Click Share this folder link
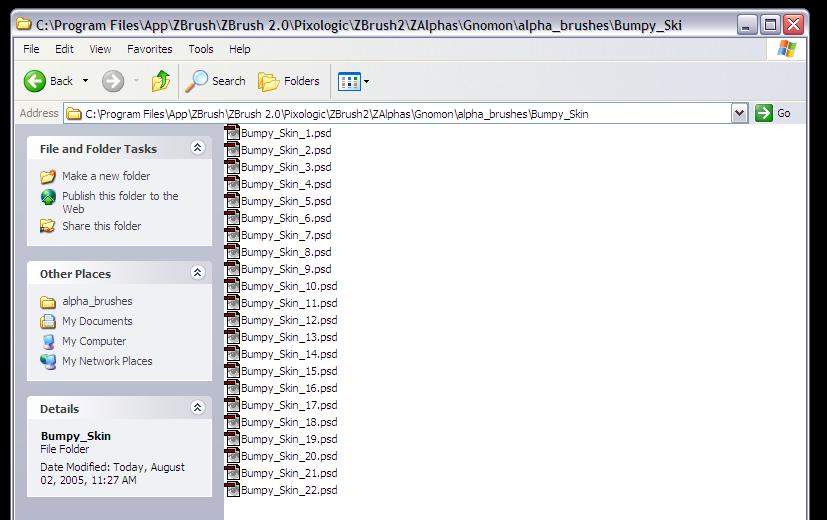This screenshot has width=827, height=520. tap(101, 226)
